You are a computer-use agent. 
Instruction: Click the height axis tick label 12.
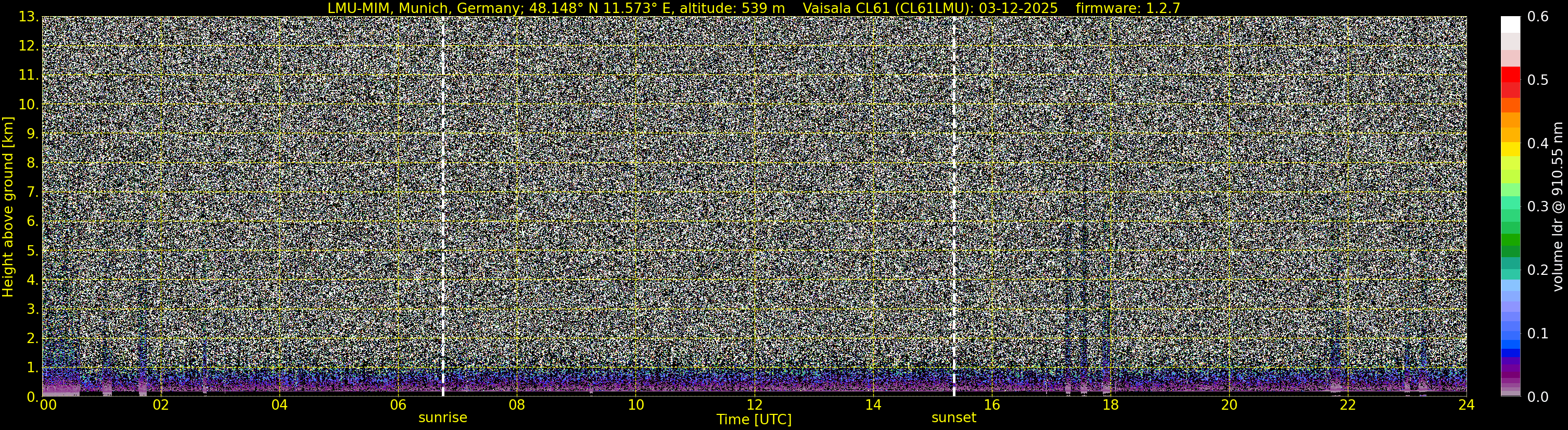[x=28, y=46]
